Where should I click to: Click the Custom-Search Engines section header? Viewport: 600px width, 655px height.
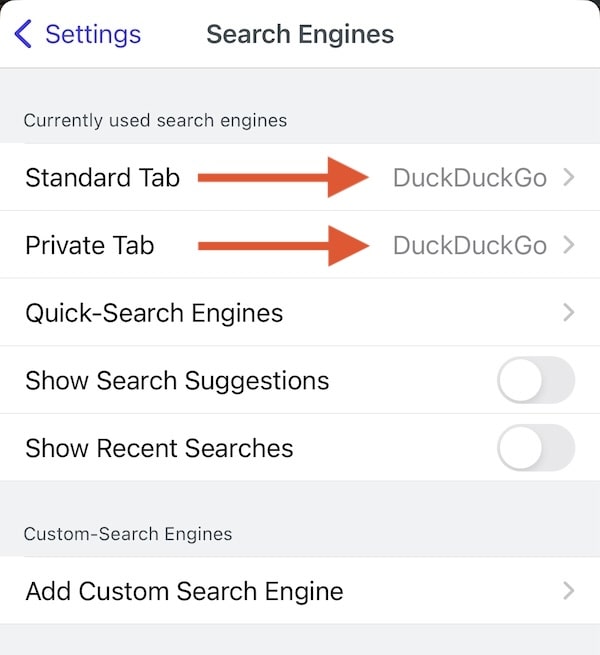coord(128,534)
